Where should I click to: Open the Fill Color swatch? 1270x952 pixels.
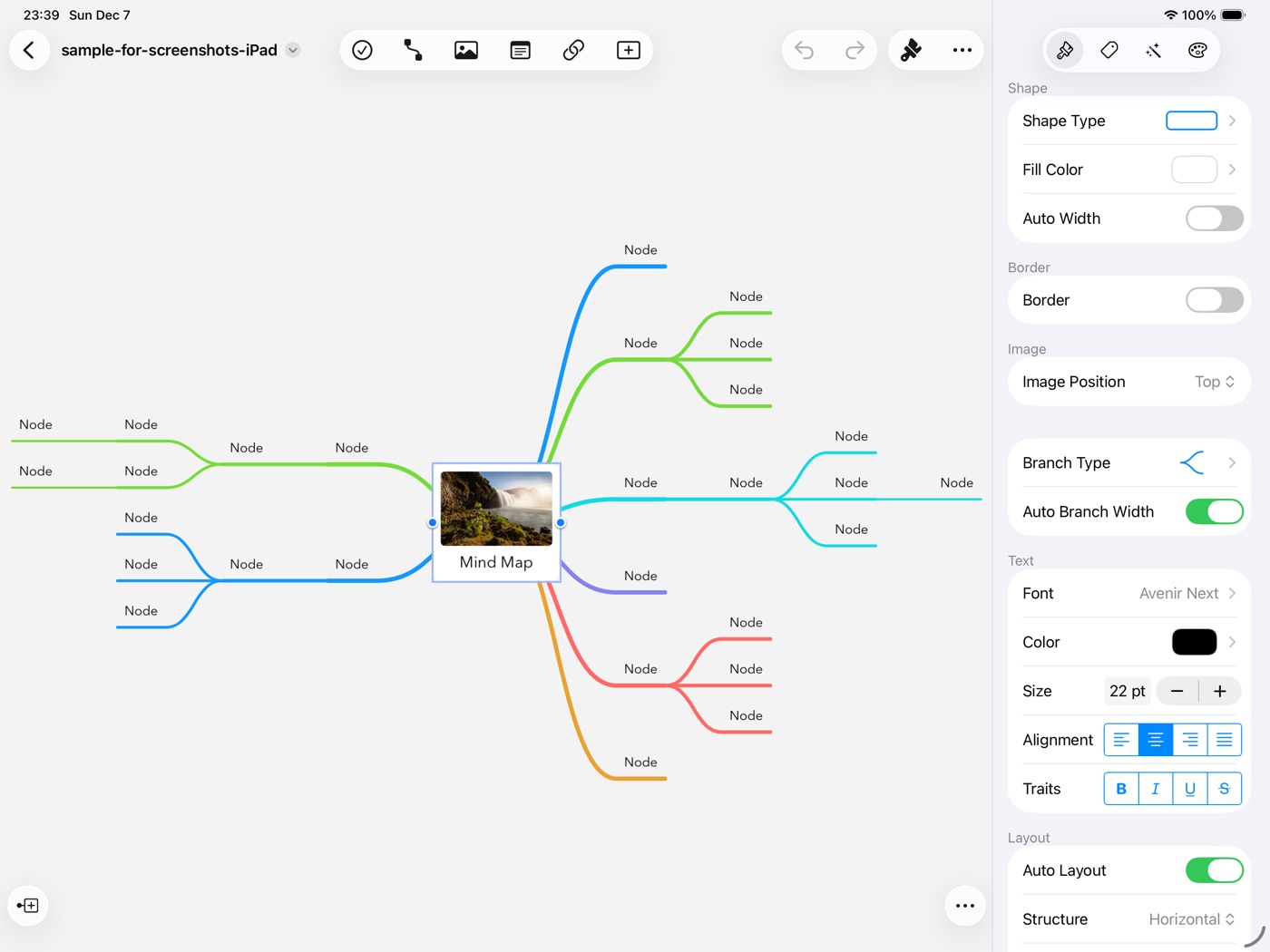[1194, 170]
